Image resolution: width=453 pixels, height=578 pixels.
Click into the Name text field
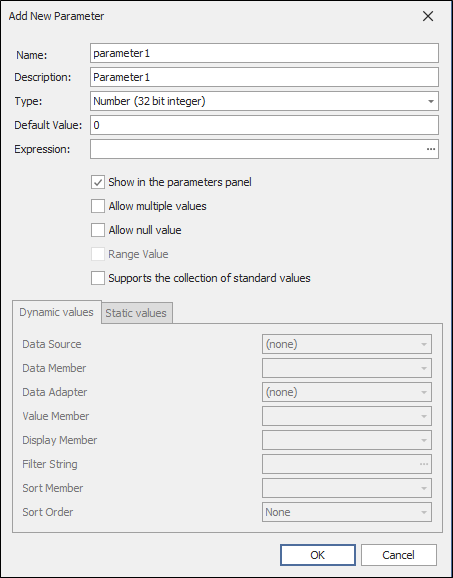pyautogui.click(x=264, y=53)
